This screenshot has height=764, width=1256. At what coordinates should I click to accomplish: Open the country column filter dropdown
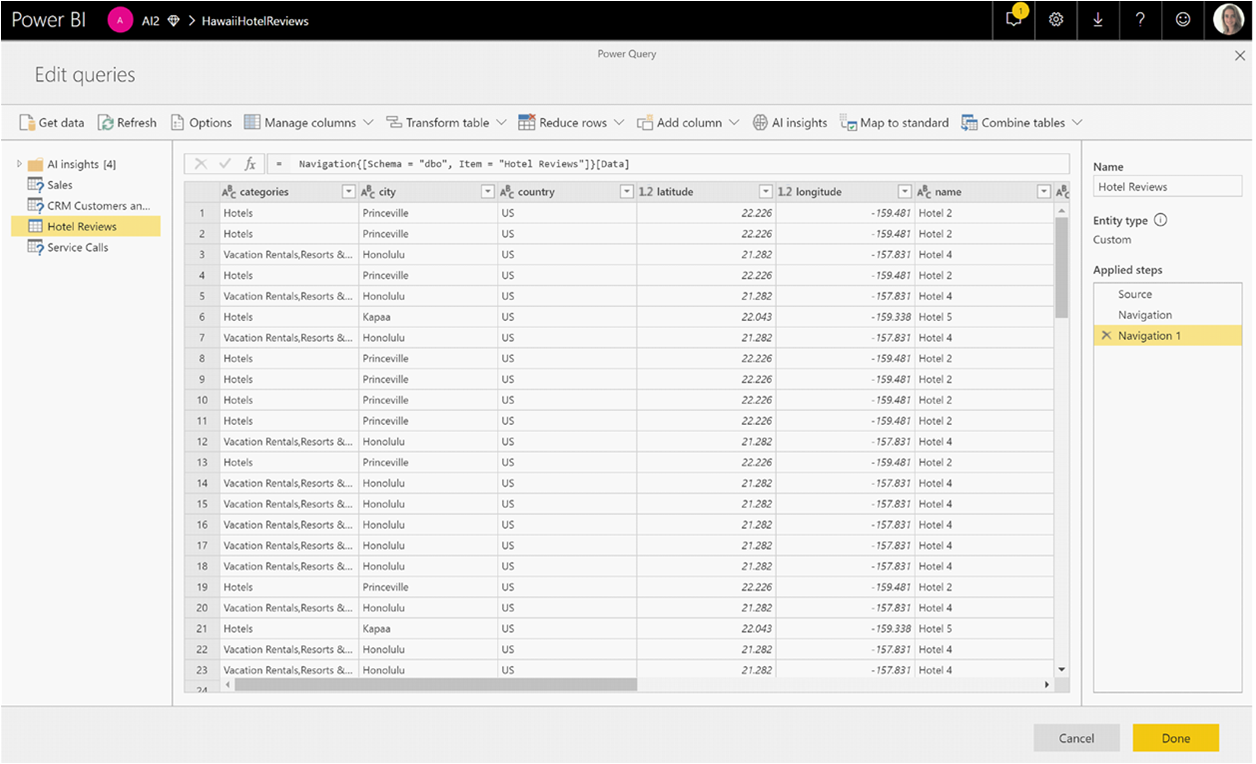[626, 192]
